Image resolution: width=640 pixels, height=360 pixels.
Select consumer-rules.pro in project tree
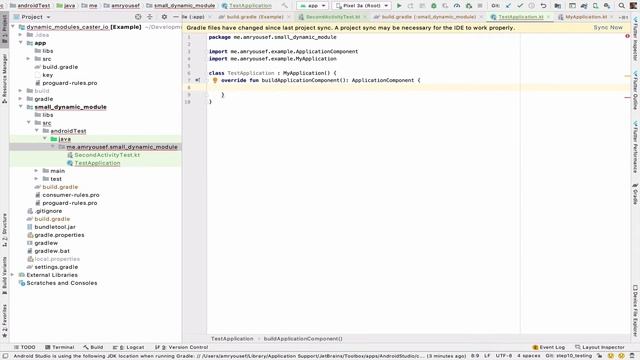(x=71, y=195)
